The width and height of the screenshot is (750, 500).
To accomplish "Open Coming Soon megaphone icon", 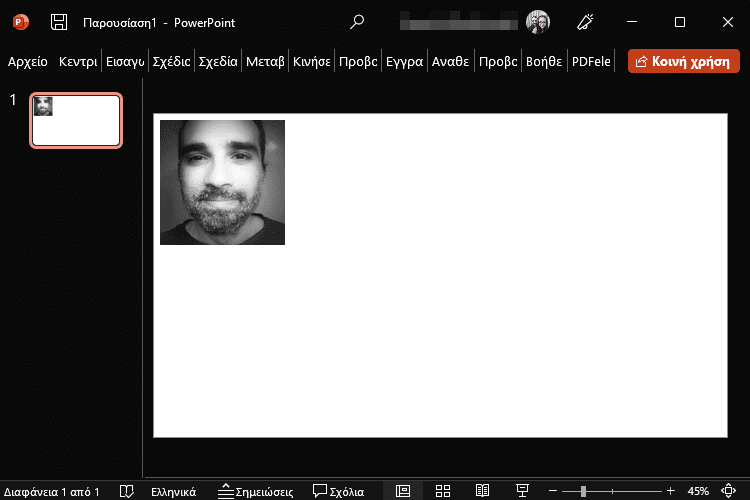I will [x=585, y=22].
